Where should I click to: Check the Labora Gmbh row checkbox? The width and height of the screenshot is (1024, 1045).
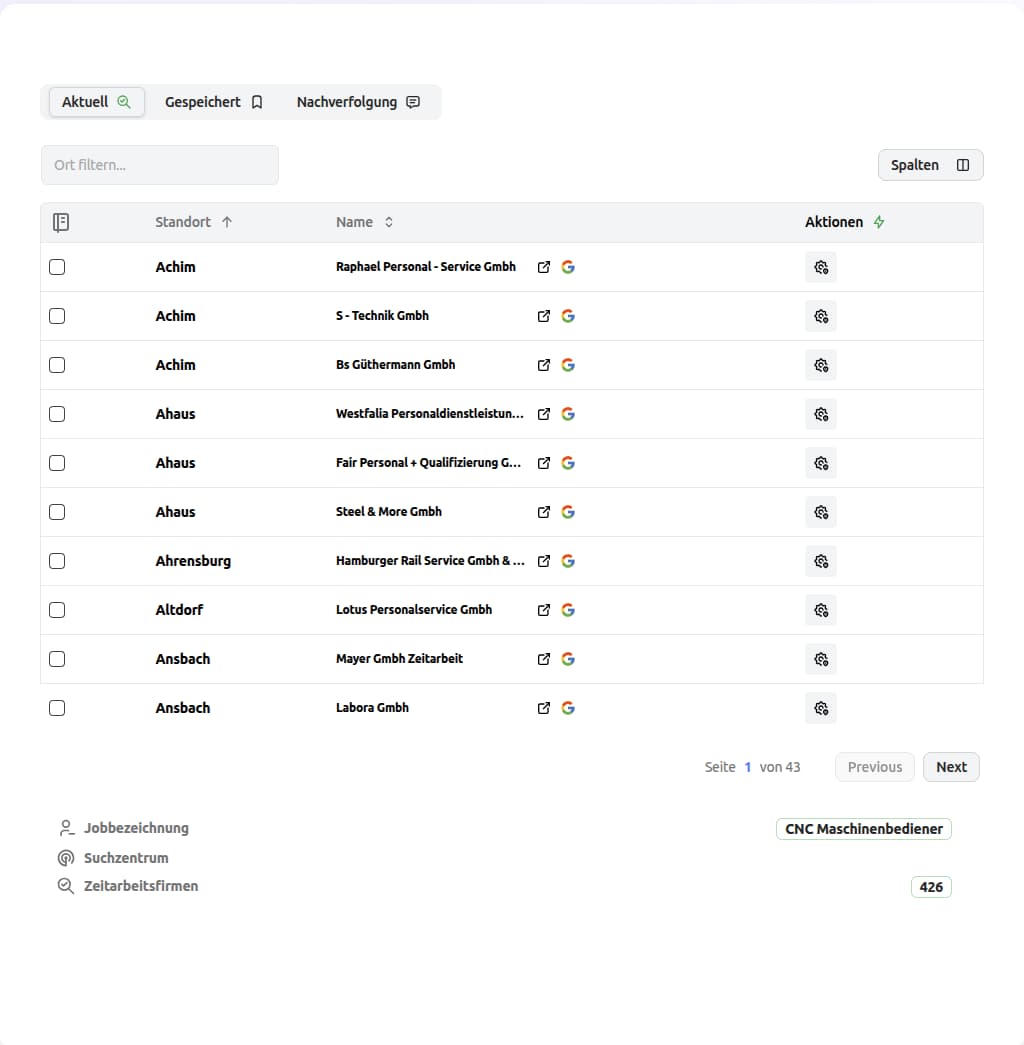tap(57, 708)
